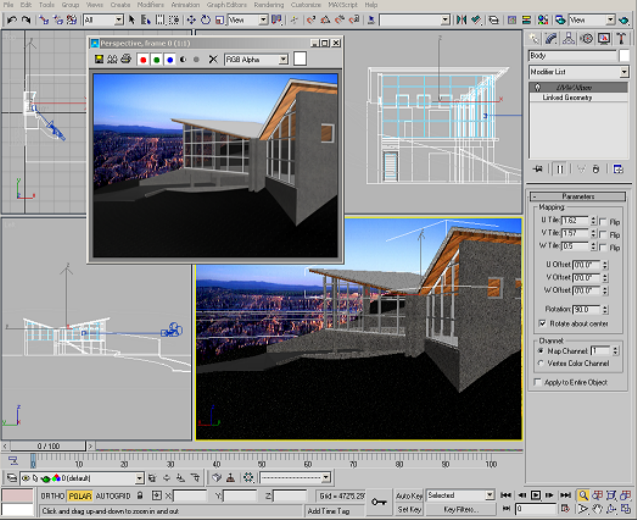Open the Hierarchy command panel tab
637x520 pixels.
pyautogui.click(x=568, y=38)
